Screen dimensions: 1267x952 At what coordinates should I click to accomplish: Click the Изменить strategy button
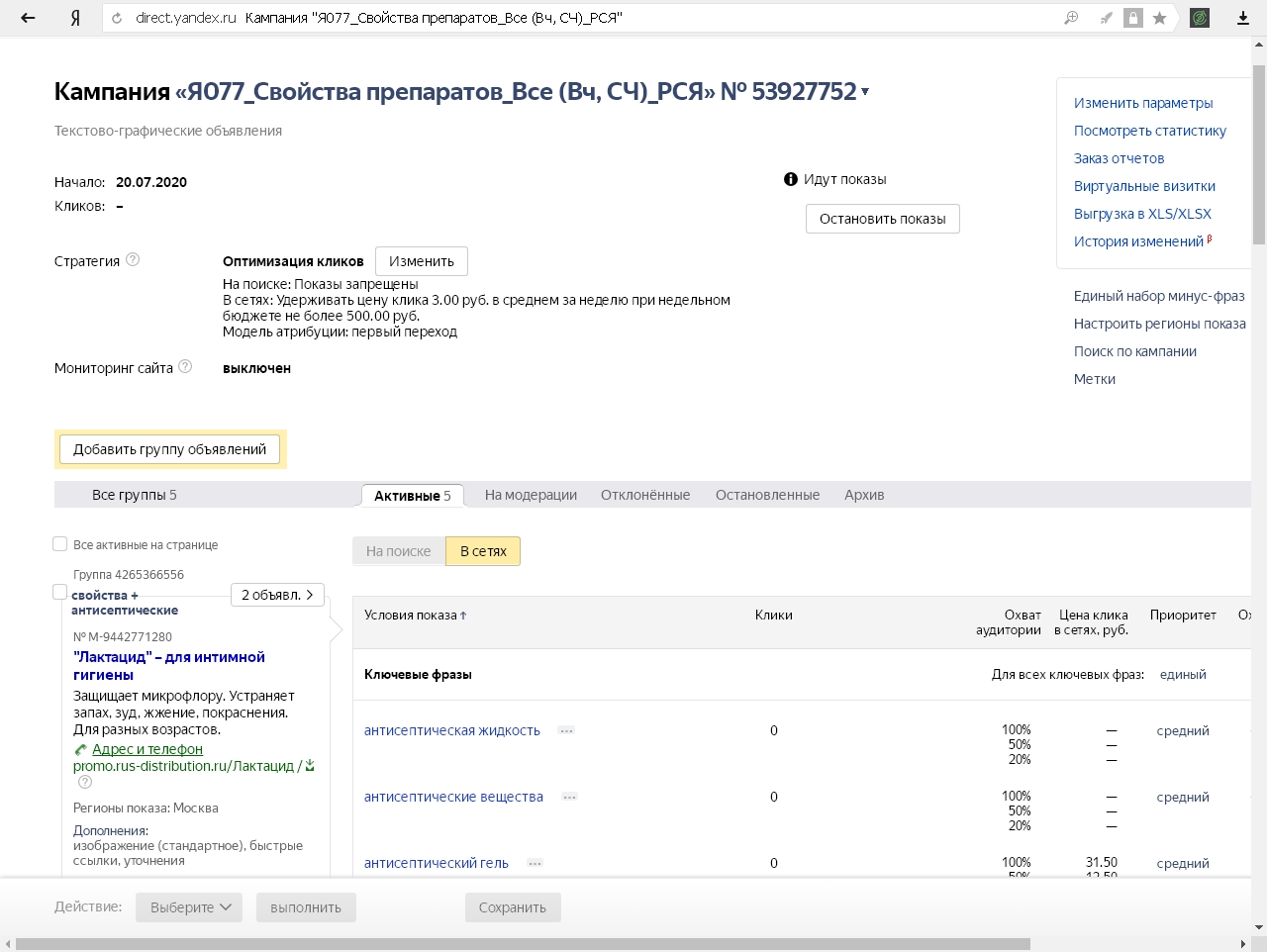422,261
